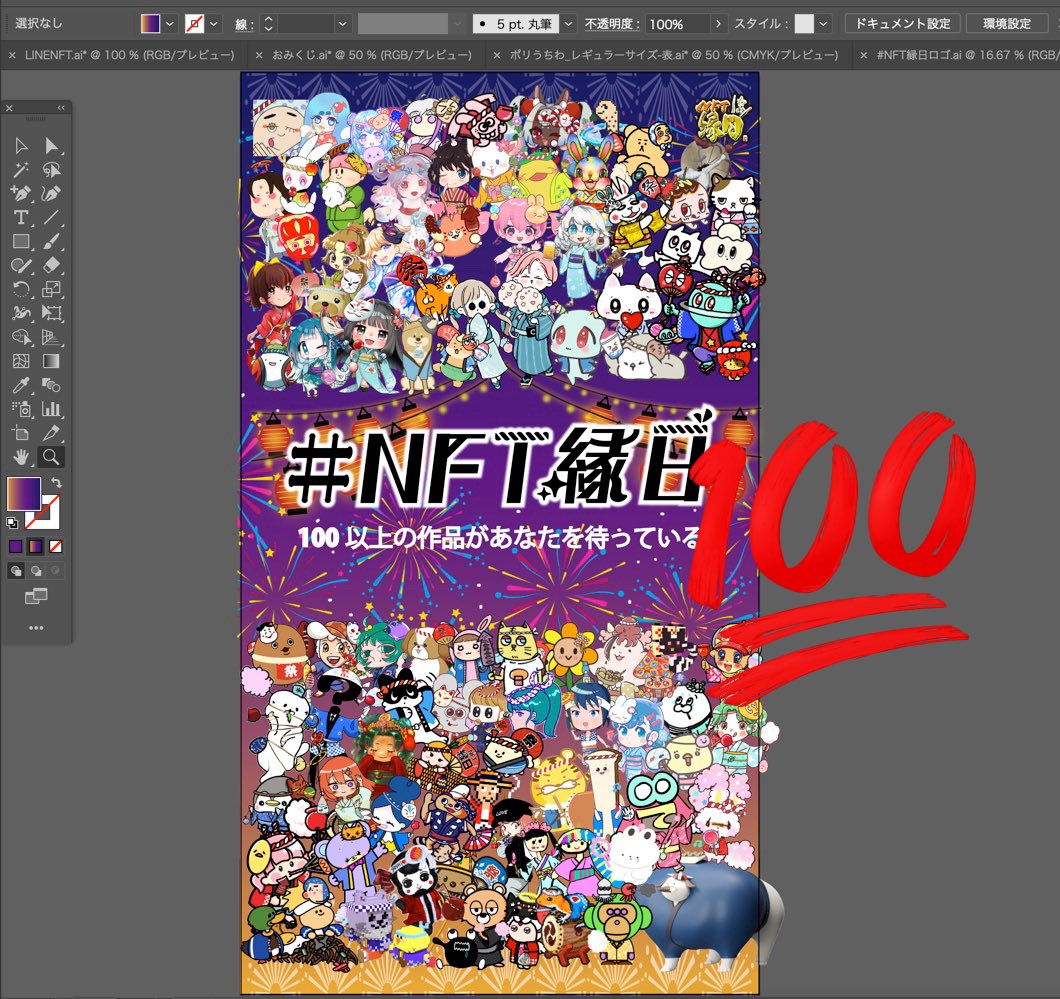The image size is (1060, 999).
Task: Apply Gradient mode button
Action: [x=36, y=546]
